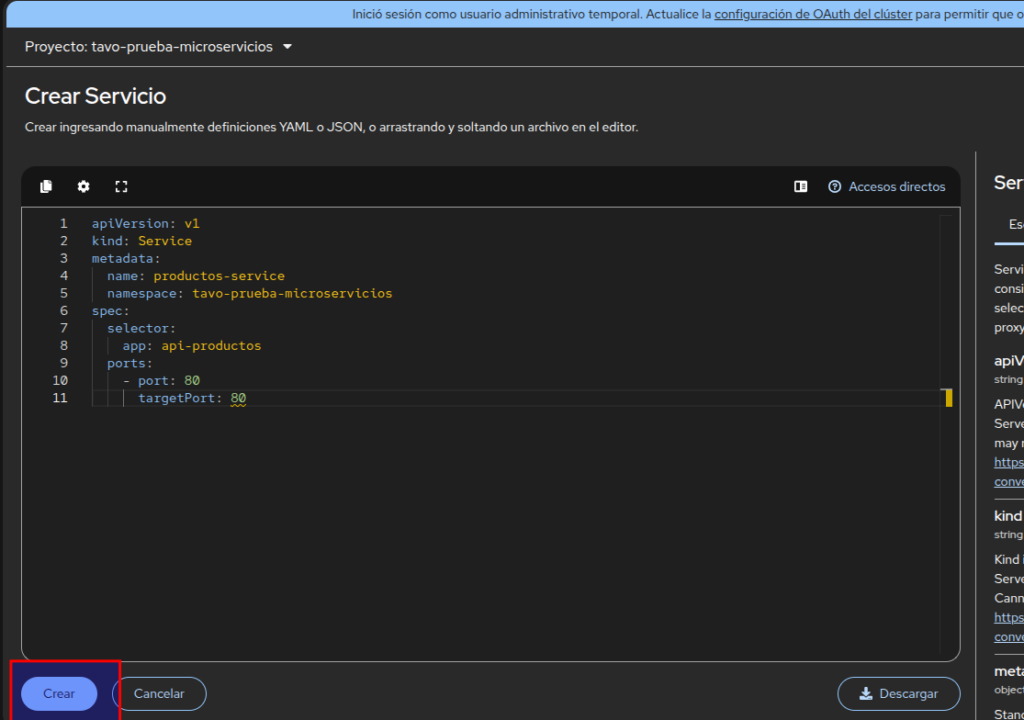This screenshot has height=720, width=1024.
Task: Open the configuración de OAuth del clúster link
Action: tap(813, 14)
